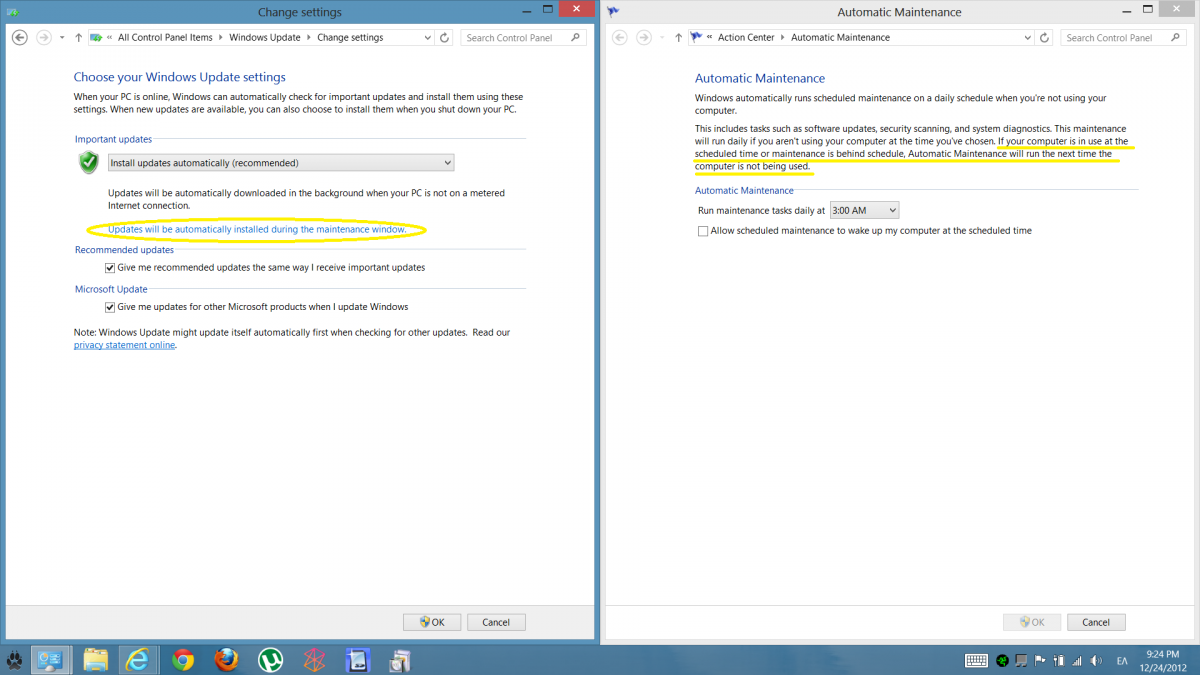Click Automatic Maintenance breadcrumb
This screenshot has width=1200, height=675.
pos(840,37)
